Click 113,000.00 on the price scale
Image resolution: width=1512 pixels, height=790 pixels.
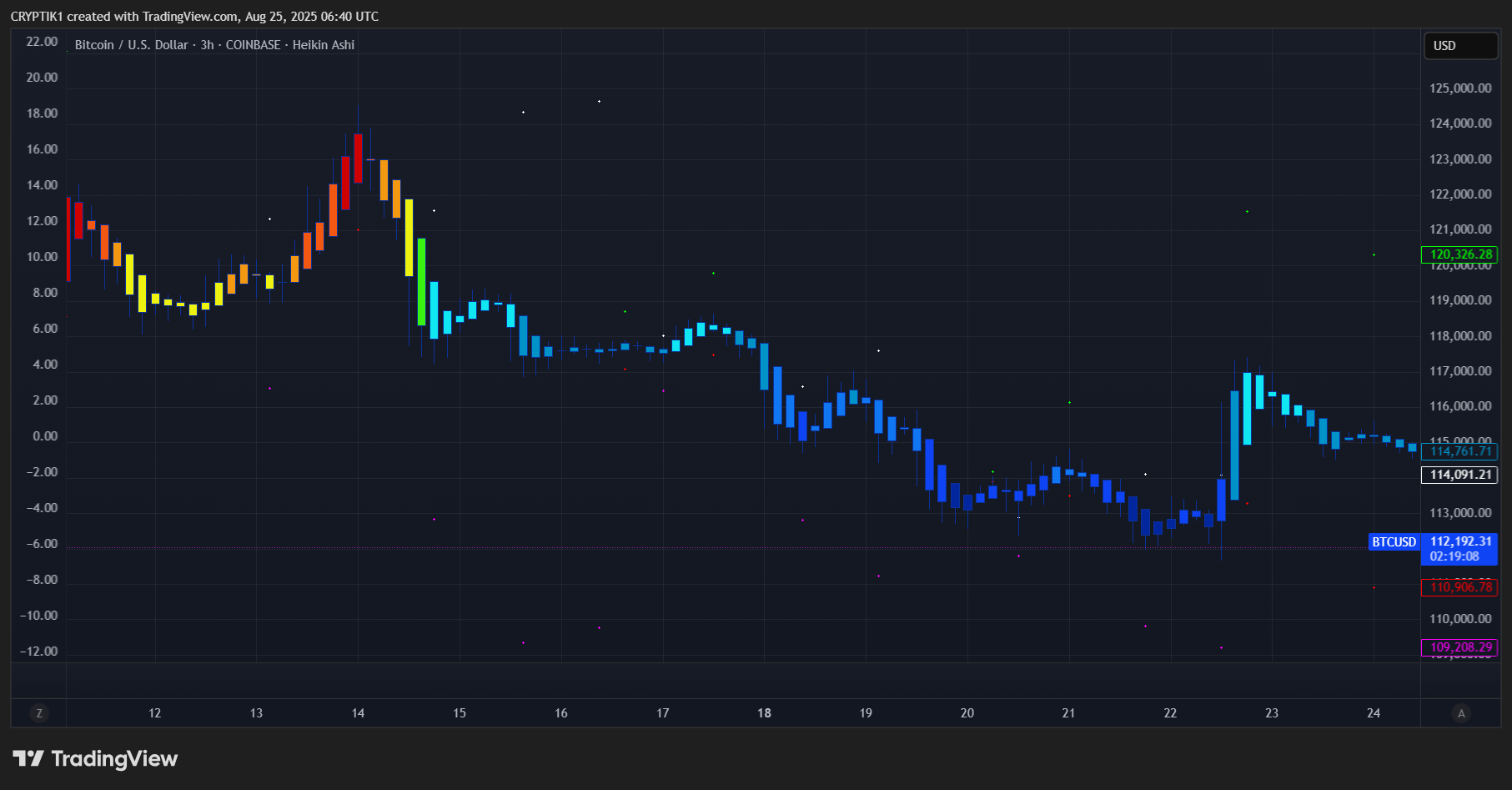[1460, 513]
